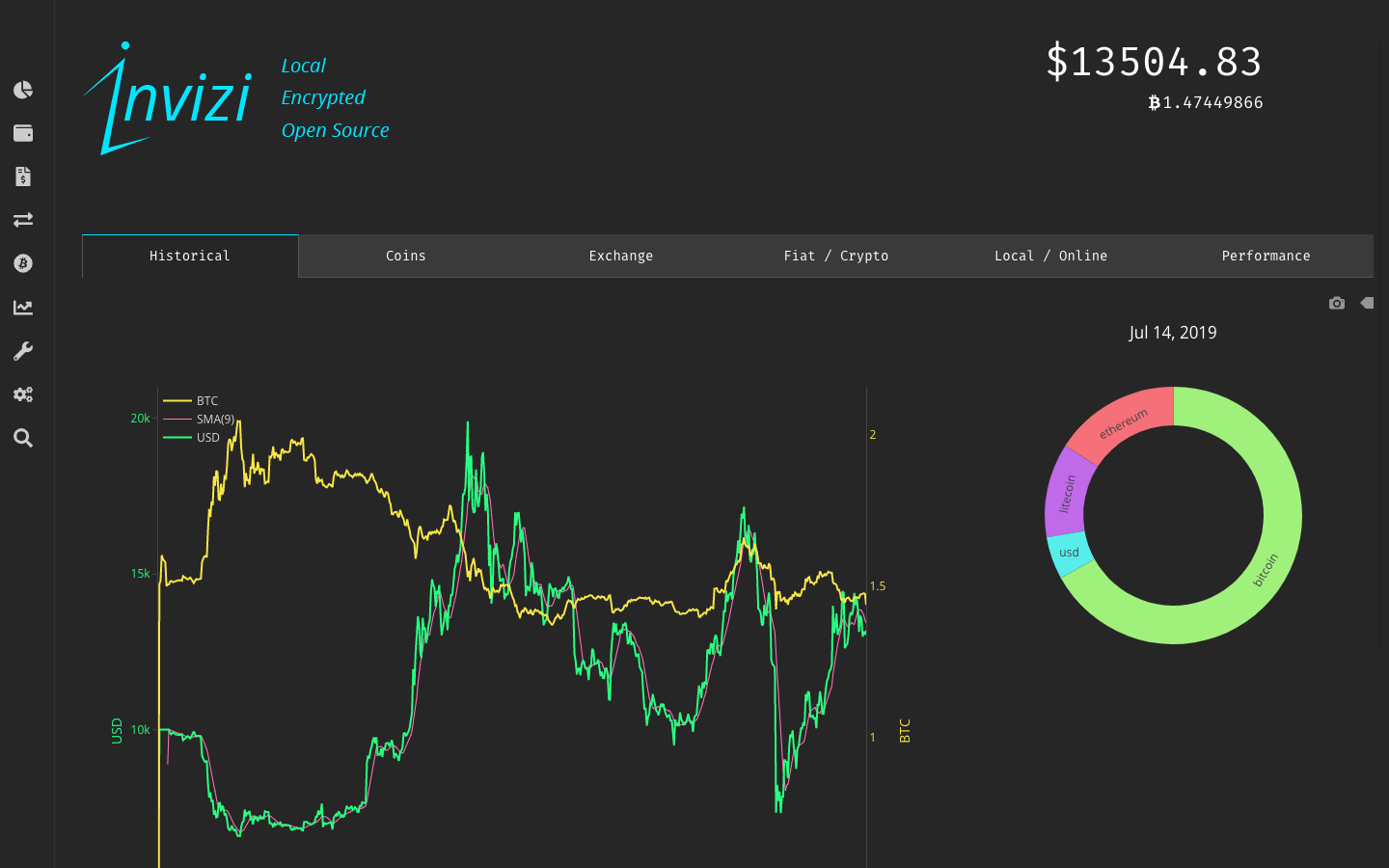Open the line chart sidebar icon
This screenshot has height=868, width=1389.
[x=23, y=308]
